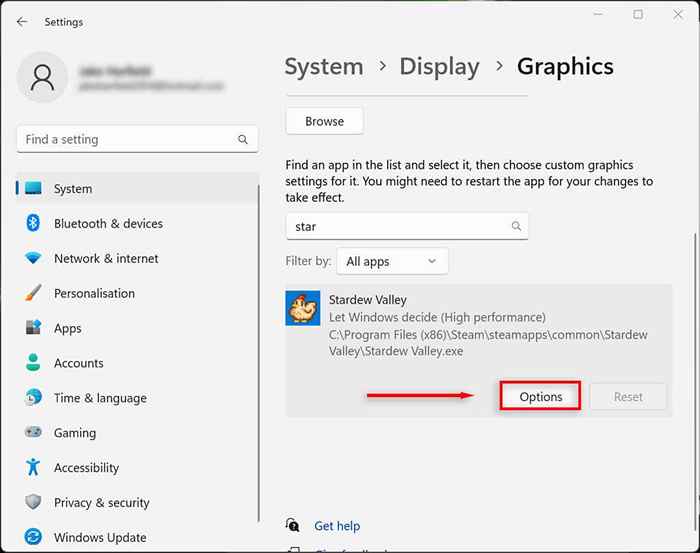Navigate to System breadcrumb

324,67
